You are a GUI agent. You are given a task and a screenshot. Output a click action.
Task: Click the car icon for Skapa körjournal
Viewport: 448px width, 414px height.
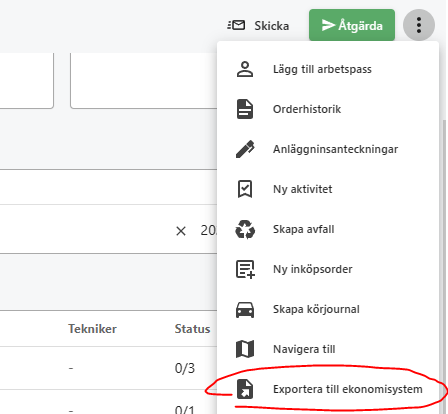pyautogui.click(x=245, y=310)
